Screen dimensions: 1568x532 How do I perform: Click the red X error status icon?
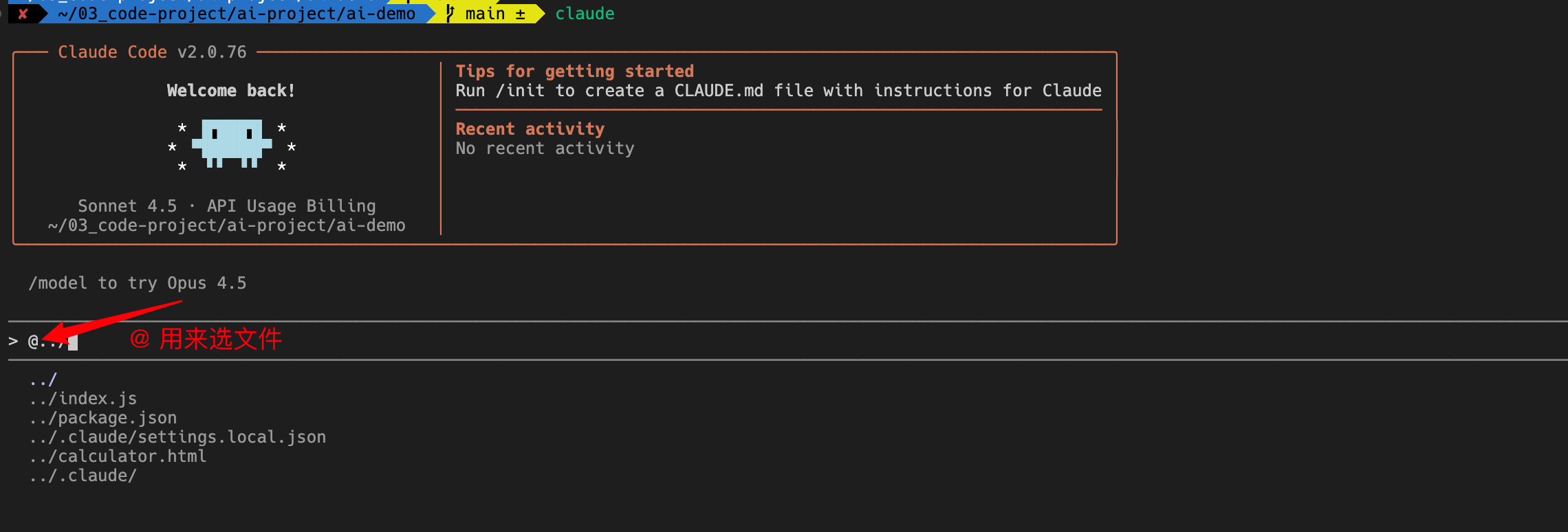click(23, 14)
